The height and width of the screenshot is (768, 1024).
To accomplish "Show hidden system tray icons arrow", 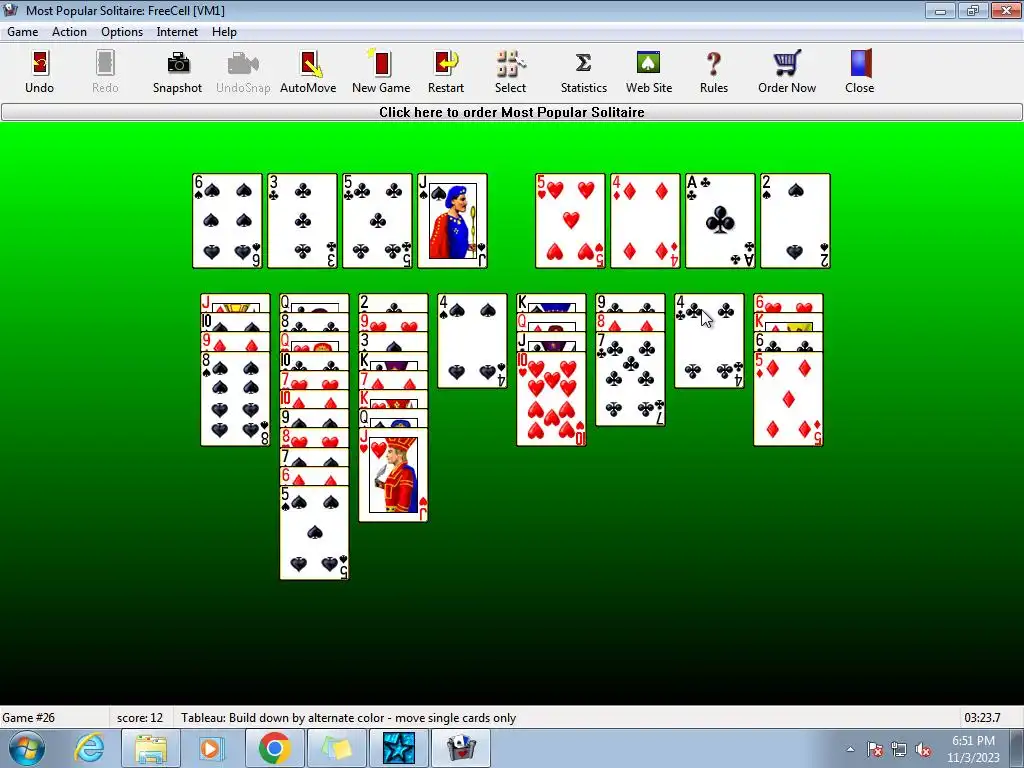I will coord(850,749).
